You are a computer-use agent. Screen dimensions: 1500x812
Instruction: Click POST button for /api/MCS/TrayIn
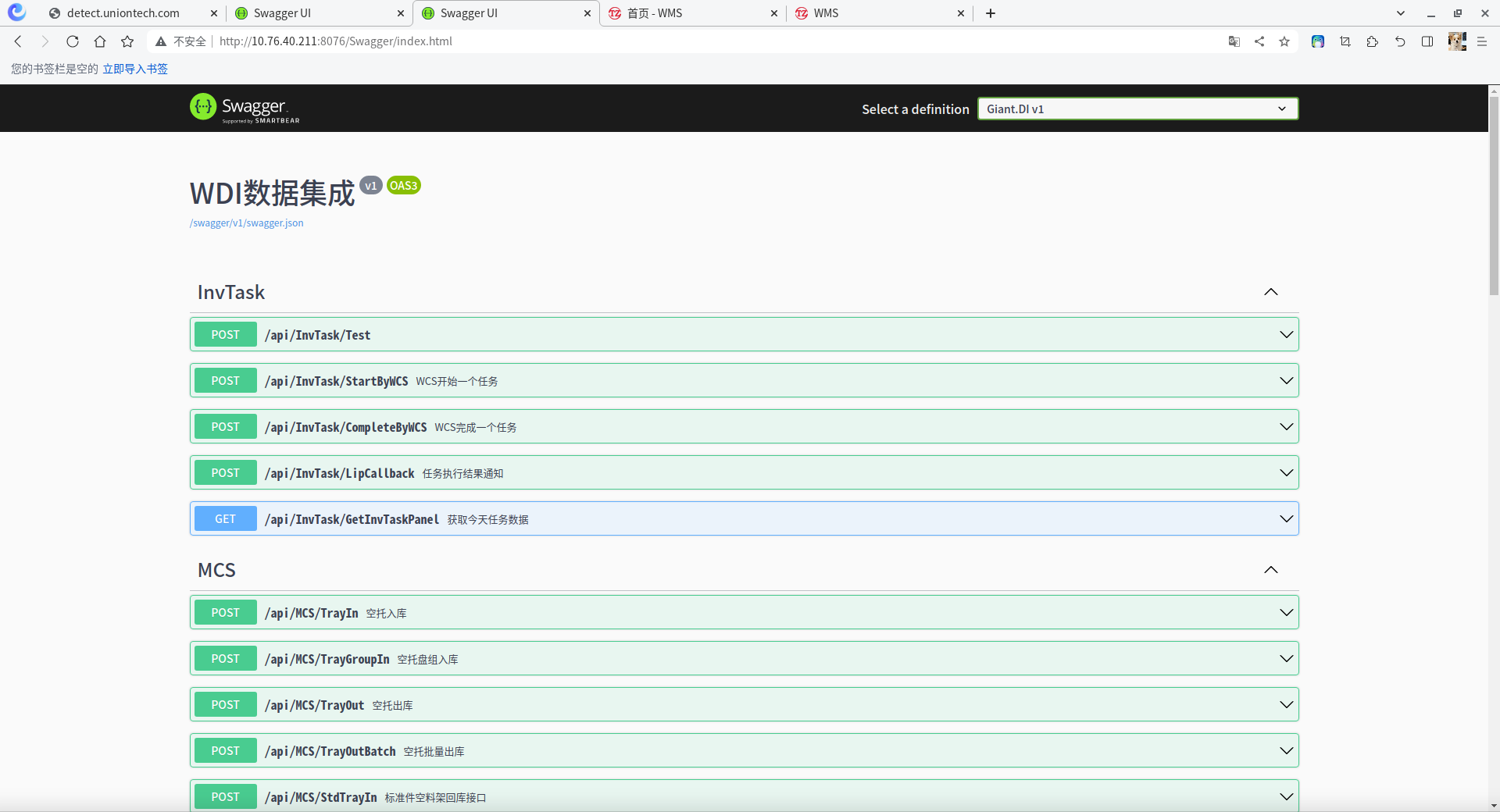[225, 612]
